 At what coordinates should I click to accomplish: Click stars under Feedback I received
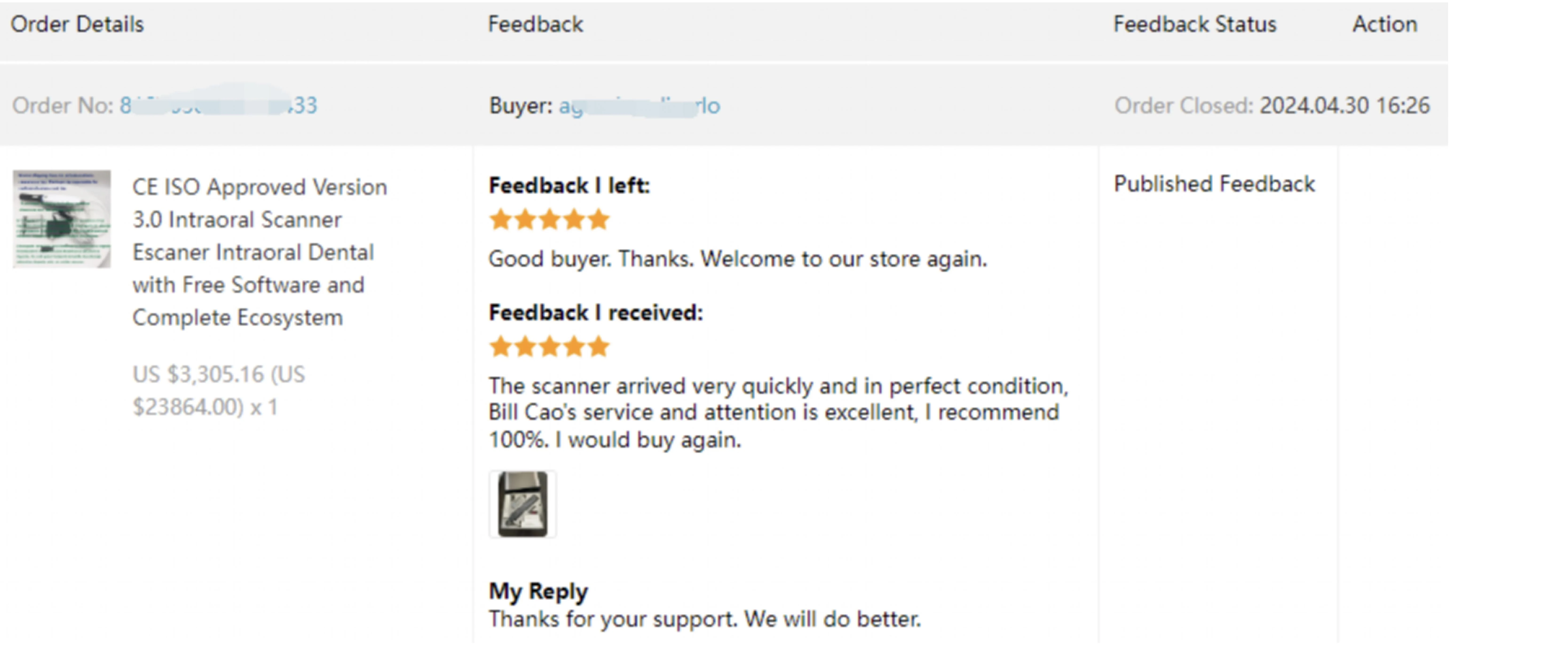tap(549, 346)
